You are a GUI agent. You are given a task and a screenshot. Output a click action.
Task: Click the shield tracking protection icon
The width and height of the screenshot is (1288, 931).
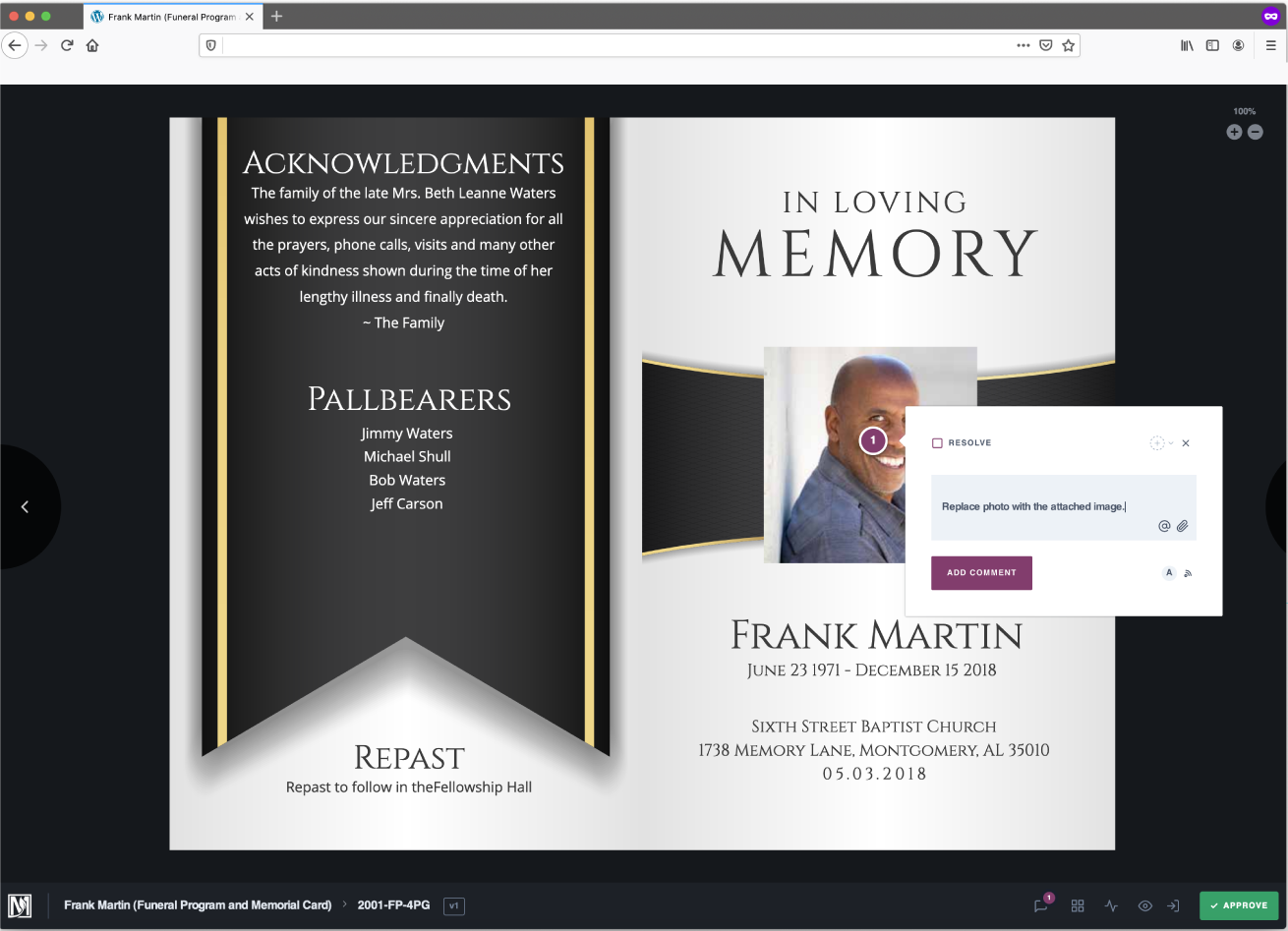[210, 45]
